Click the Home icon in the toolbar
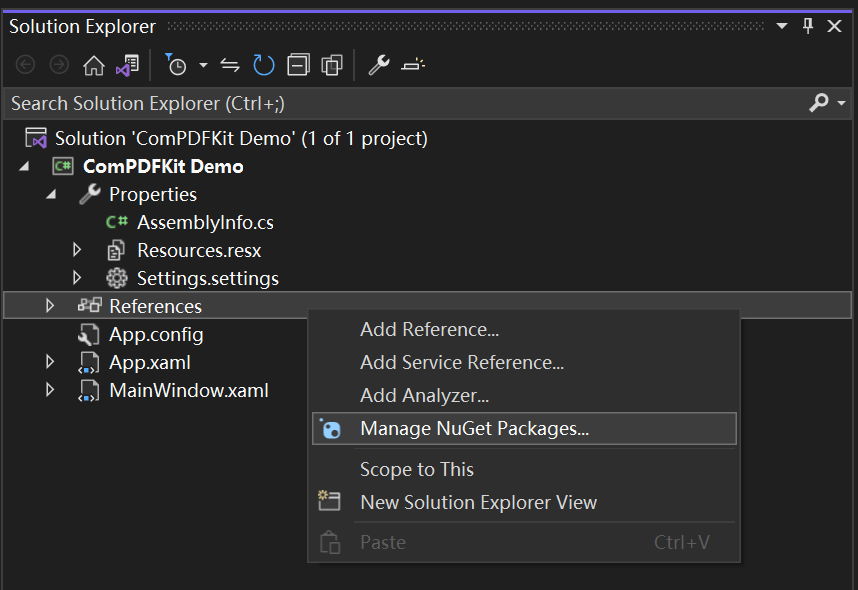858x590 pixels. point(94,65)
